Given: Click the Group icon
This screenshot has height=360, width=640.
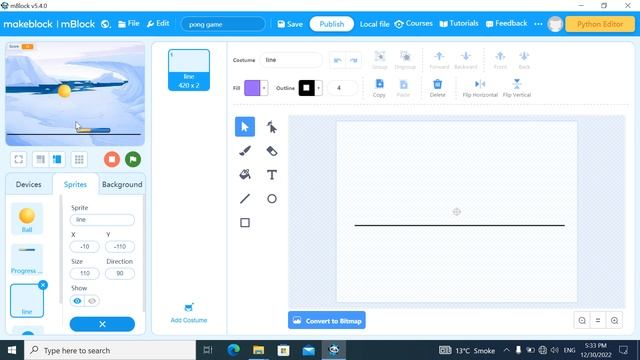Looking at the screenshot, I should pos(380,60).
